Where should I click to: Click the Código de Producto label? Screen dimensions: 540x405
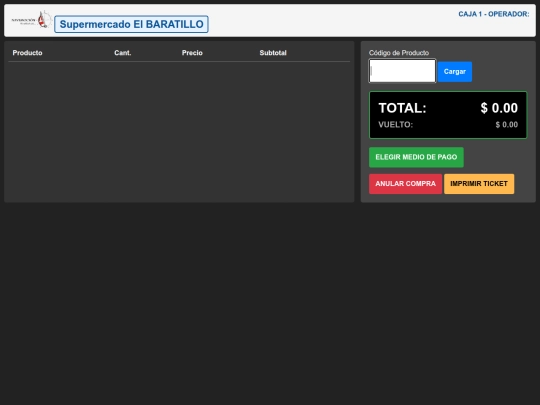point(399,53)
